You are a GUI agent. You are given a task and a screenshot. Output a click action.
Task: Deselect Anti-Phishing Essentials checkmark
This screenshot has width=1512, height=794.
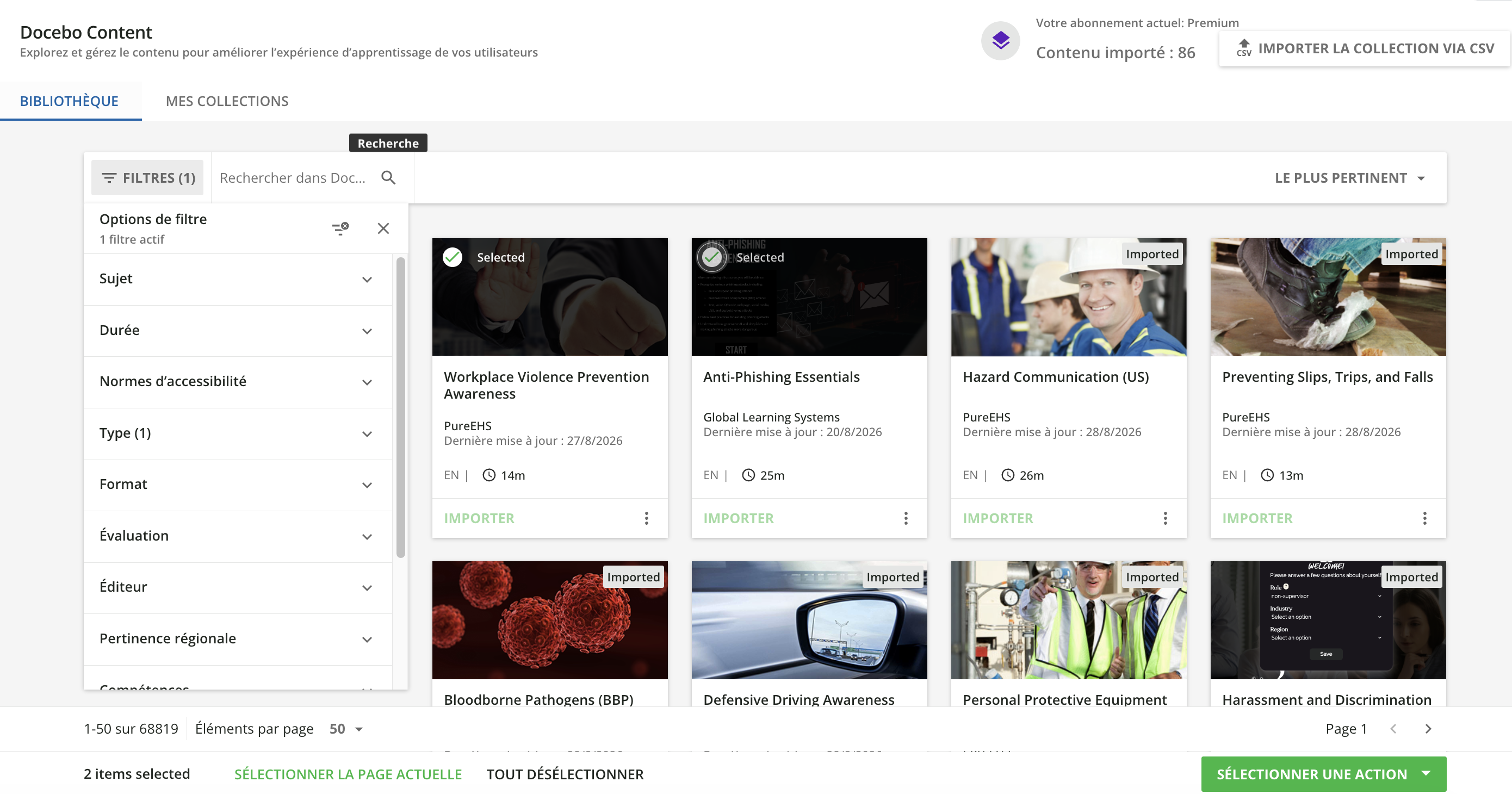click(712, 257)
